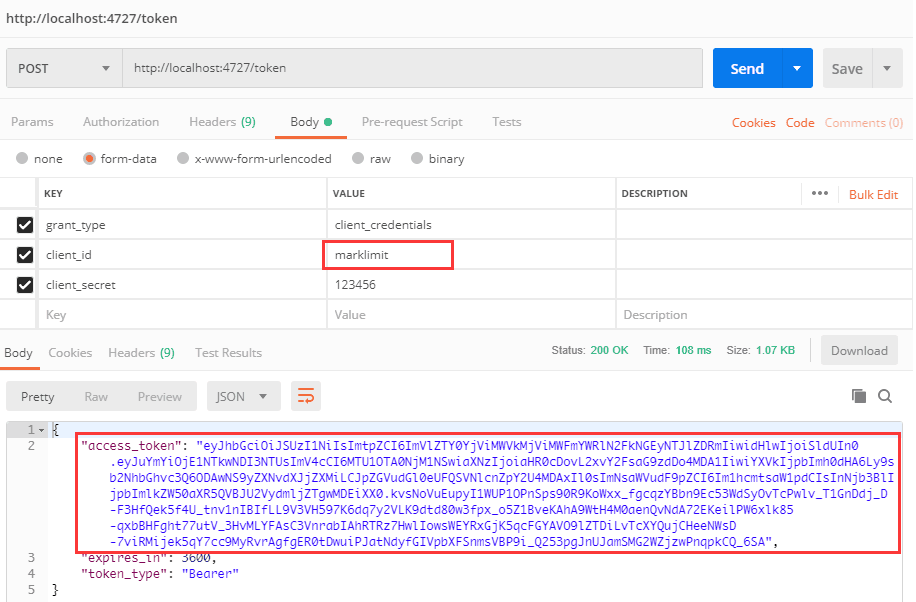Click the "Bearer" token_type value
This screenshot has width=916, height=602.
coord(210,573)
